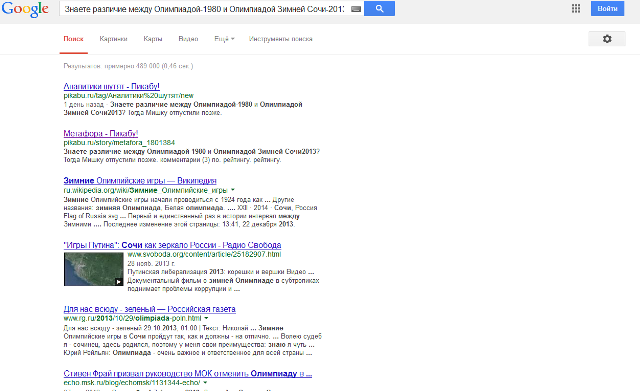Click the pikabu.ru/story/metafora_1801384 URL text
The width and height of the screenshot is (640, 391).
[x=119, y=142]
